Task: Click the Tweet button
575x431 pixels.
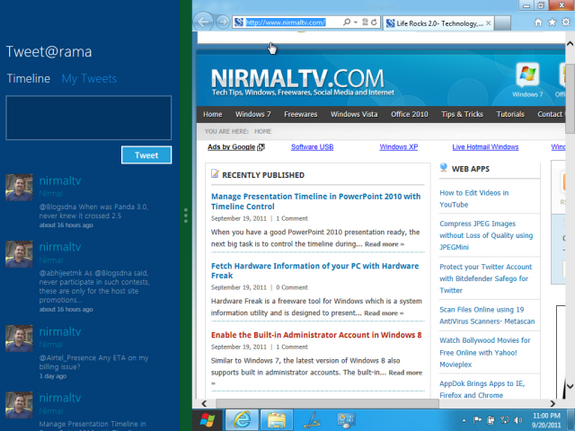Action: pos(146,155)
